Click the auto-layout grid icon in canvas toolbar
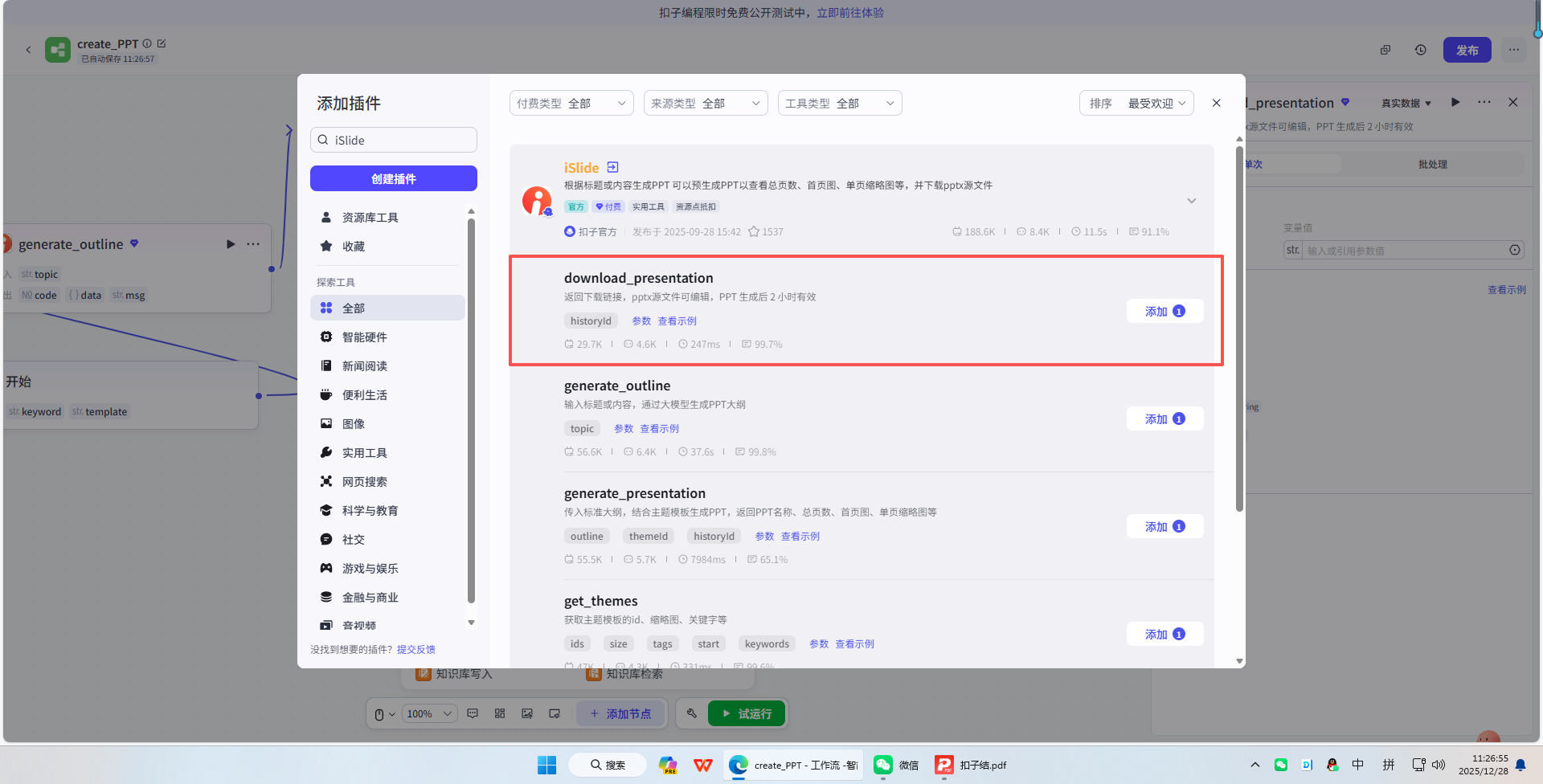 click(x=500, y=713)
